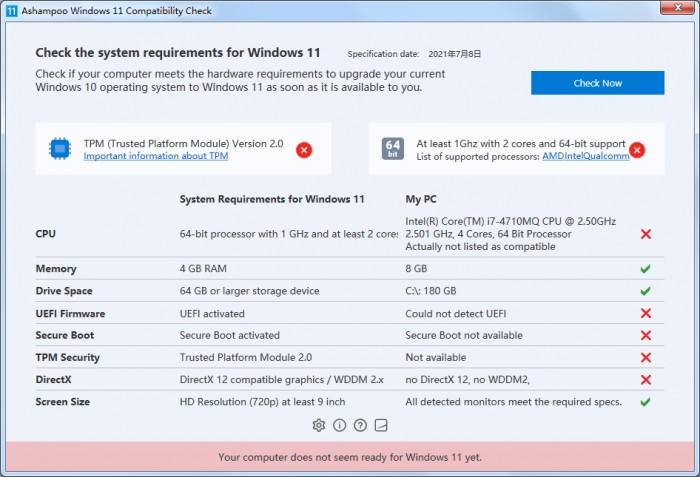Click 'Check the system requirements for Windows 11' heading

(178, 53)
